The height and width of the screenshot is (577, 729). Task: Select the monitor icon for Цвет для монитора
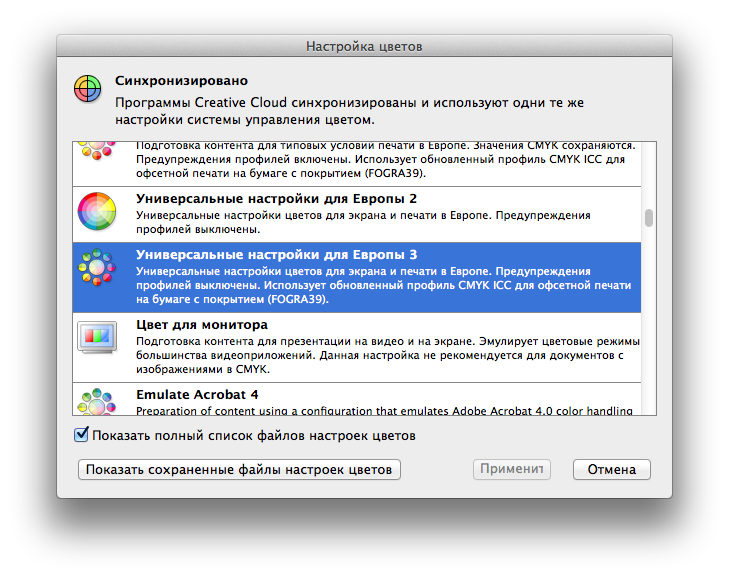click(97, 337)
